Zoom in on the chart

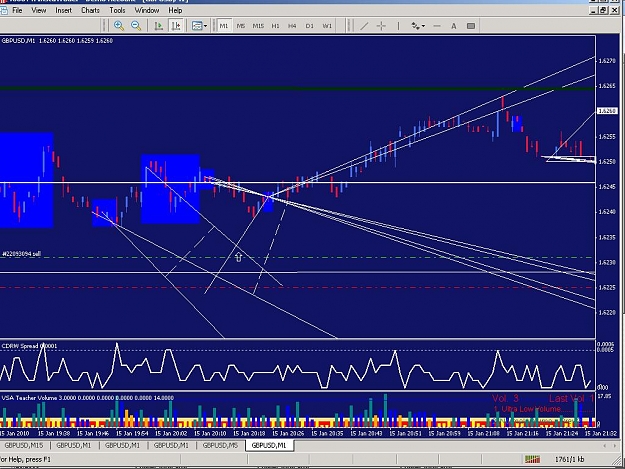point(119,26)
